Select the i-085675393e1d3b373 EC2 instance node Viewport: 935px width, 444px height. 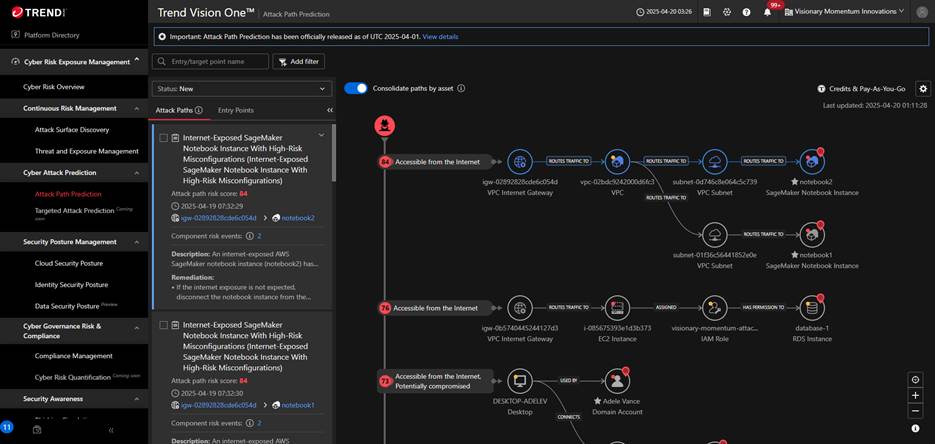617,308
